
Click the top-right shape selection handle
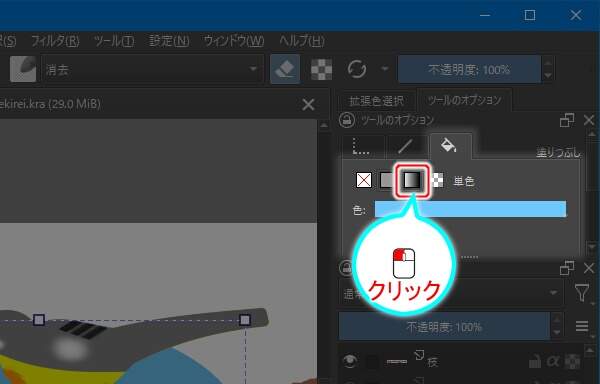tap(245, 320)
